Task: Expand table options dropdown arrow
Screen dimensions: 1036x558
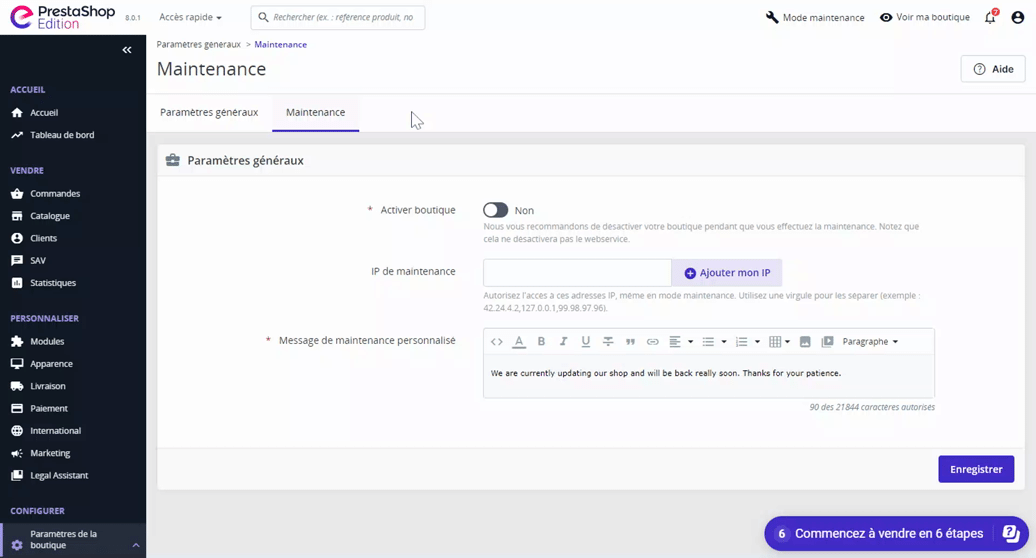Action: (788, 342)
